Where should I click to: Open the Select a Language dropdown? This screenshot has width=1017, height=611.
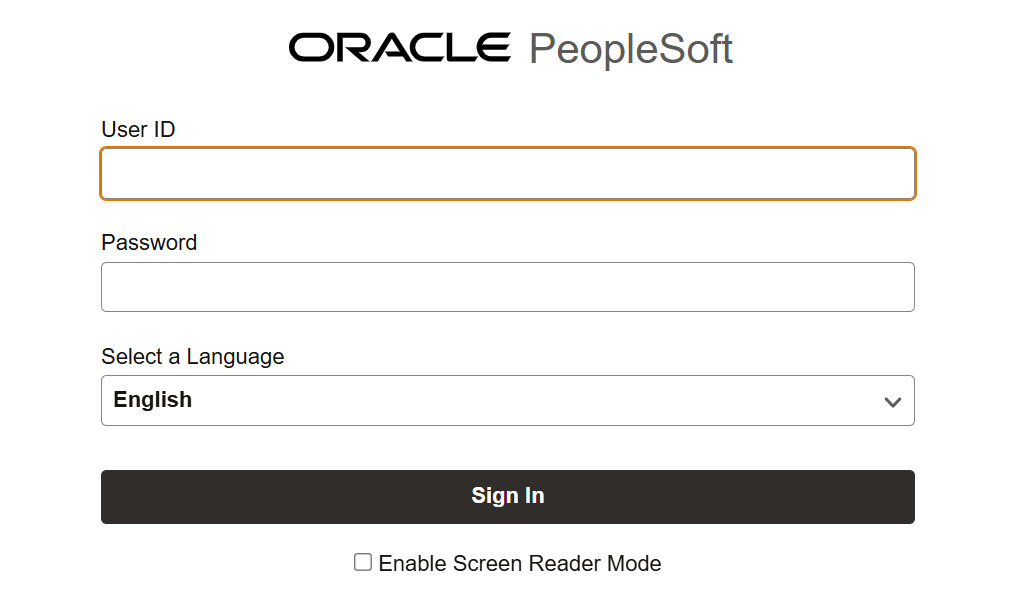point(508,400)
